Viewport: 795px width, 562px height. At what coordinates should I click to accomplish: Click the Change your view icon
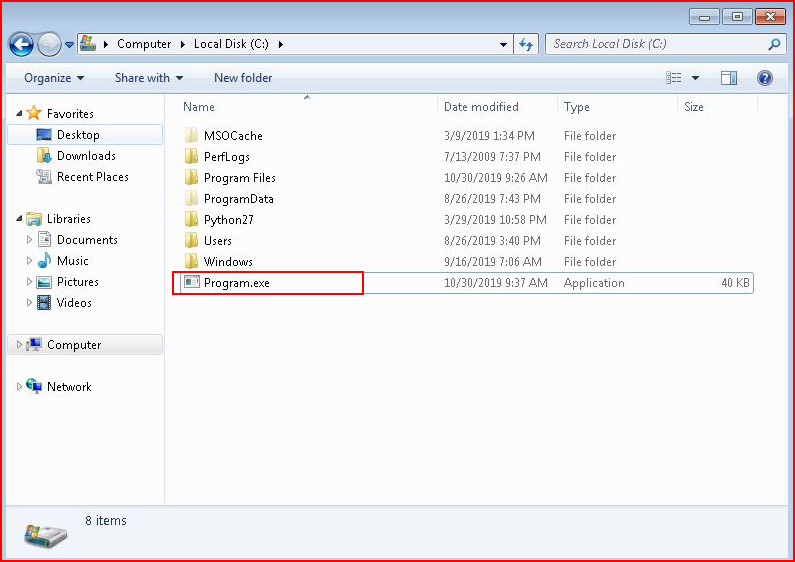click(x=673, y=78)
